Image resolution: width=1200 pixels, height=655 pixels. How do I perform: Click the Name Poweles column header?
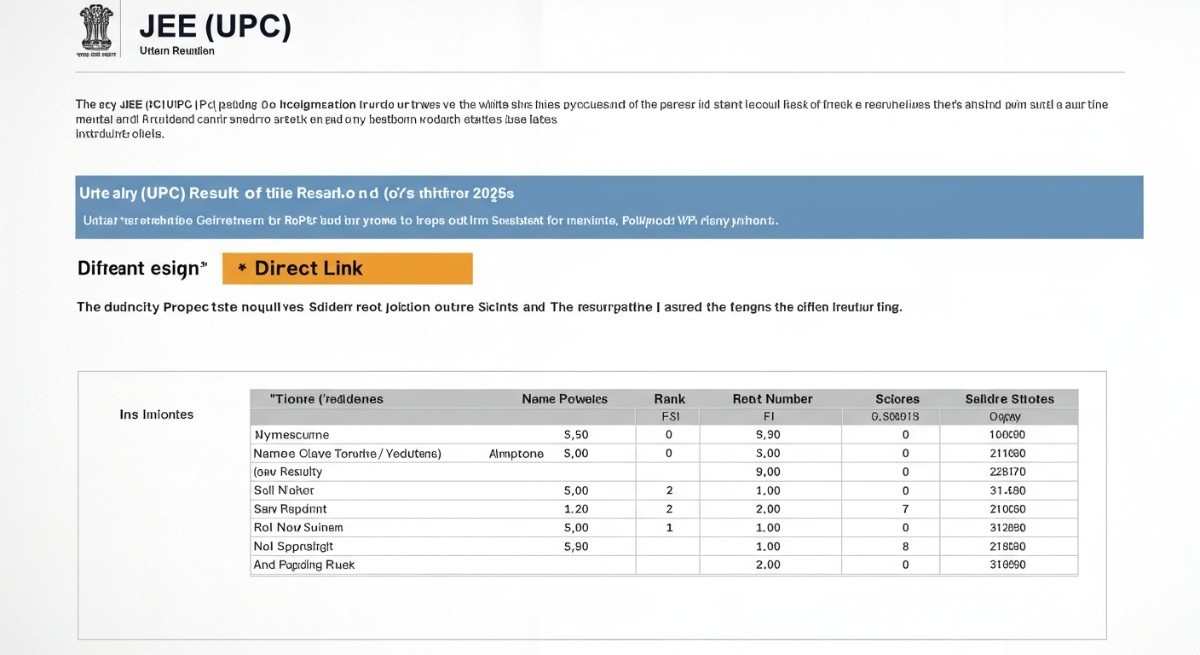[x=564, y=399]
